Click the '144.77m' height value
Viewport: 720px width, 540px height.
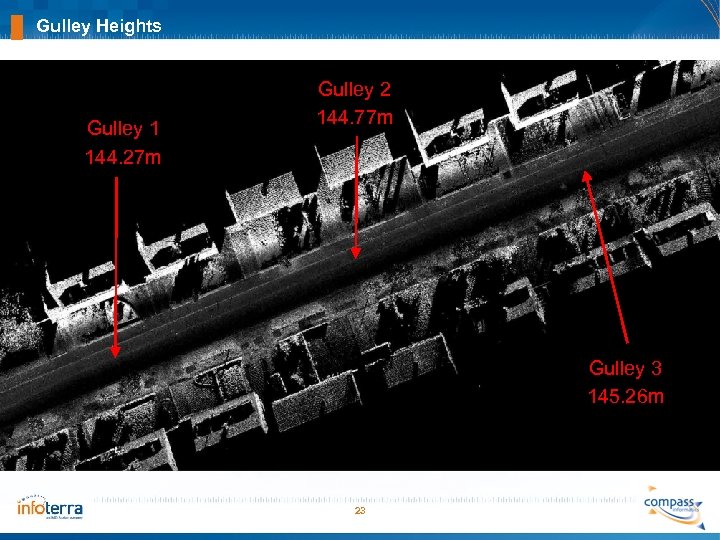pyautogui.click(x=355, y=118)
